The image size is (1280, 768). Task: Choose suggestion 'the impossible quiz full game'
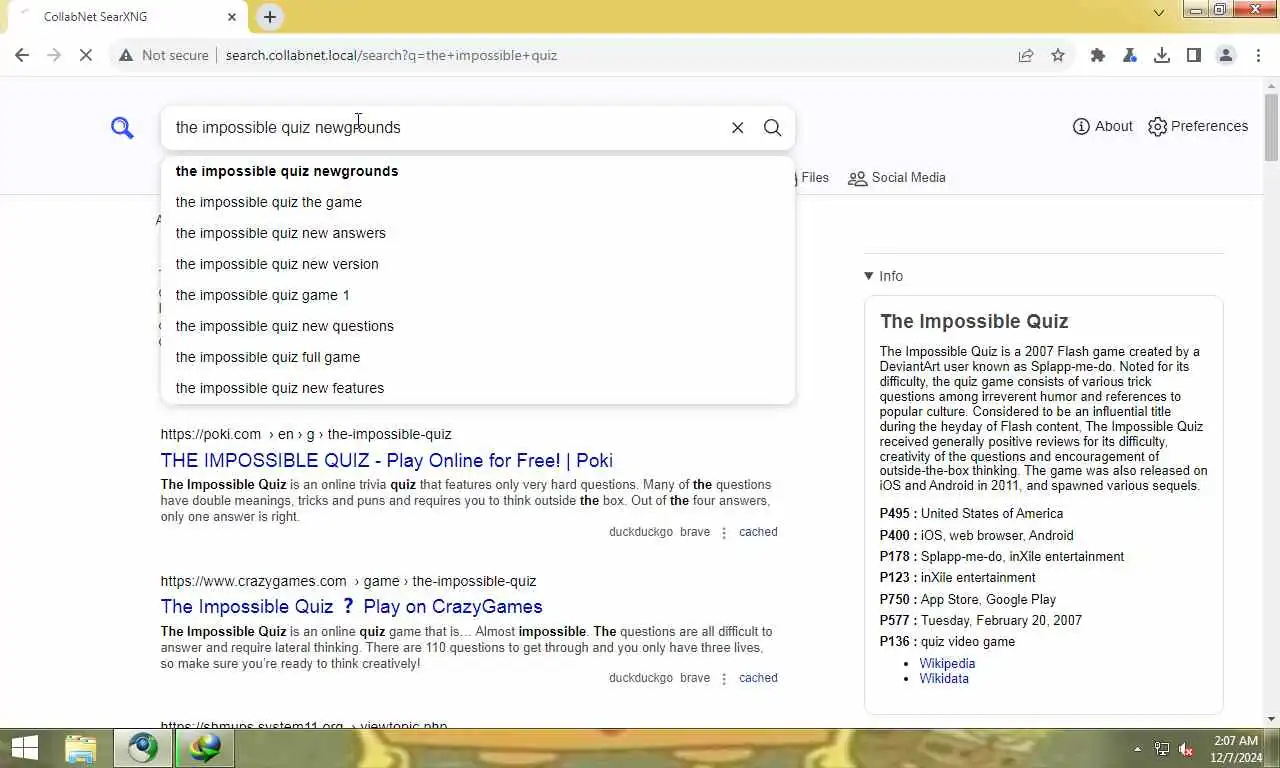pyautogui.click(x=478, y=357)
